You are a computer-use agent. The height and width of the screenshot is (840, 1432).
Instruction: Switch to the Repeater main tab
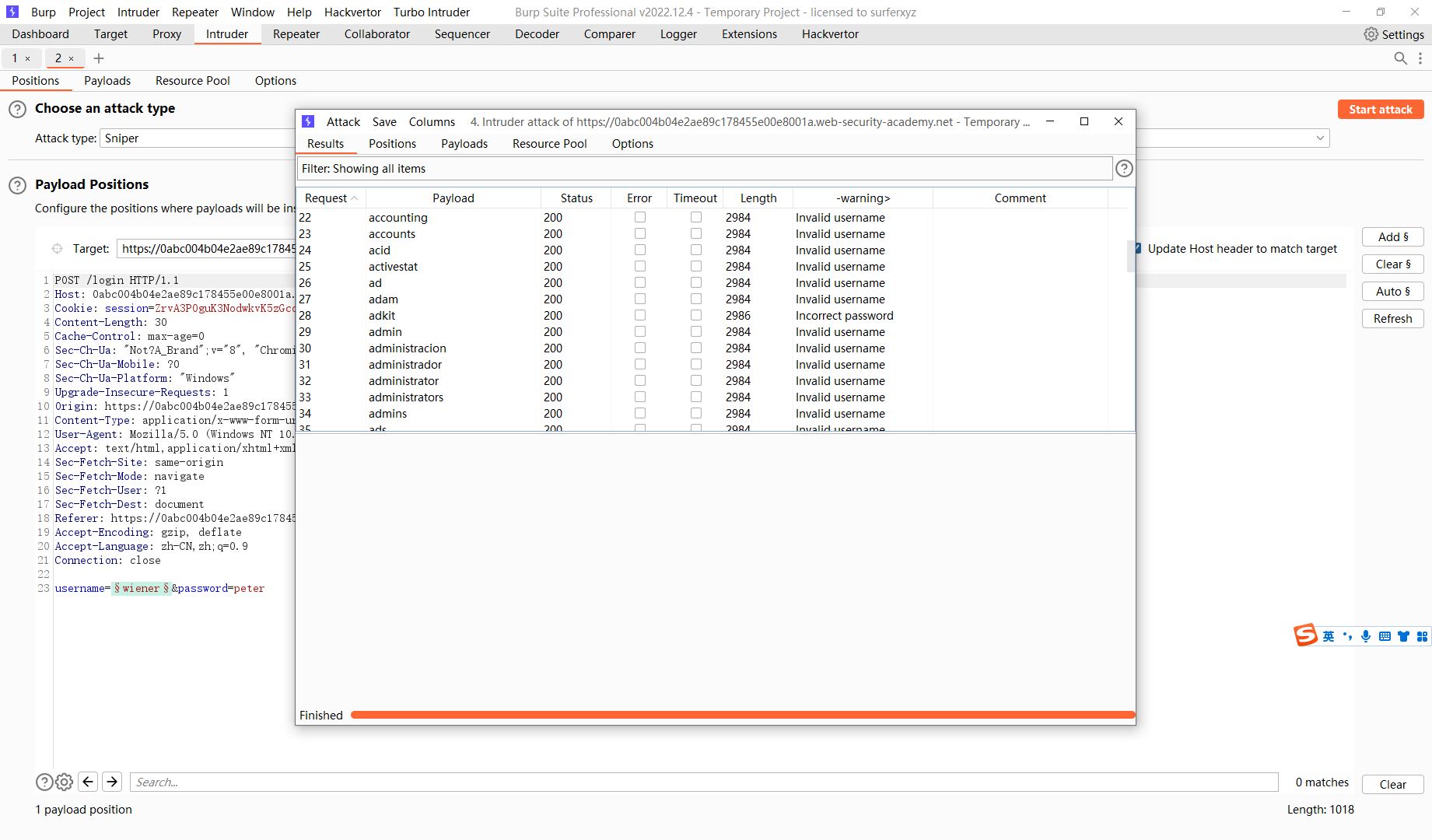tap(296, 34)
